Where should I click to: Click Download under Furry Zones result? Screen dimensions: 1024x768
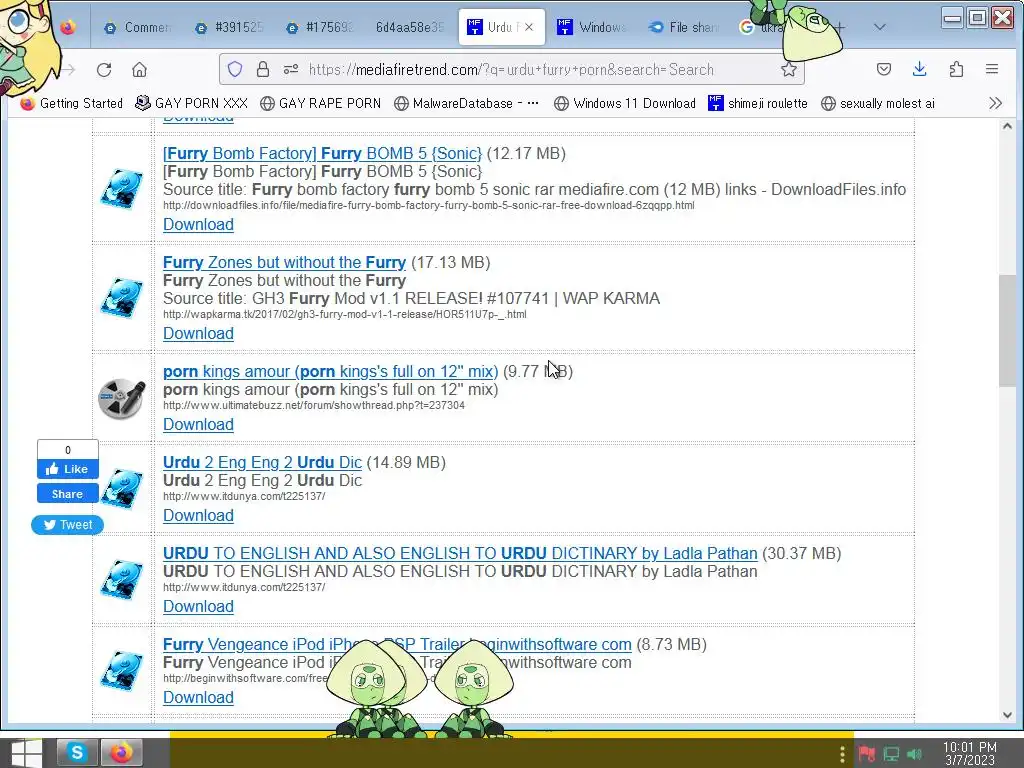click(x=198, y=334)
